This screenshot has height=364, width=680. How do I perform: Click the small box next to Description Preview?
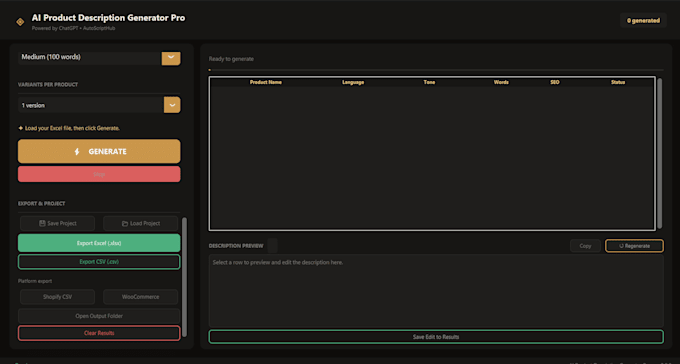272,246
